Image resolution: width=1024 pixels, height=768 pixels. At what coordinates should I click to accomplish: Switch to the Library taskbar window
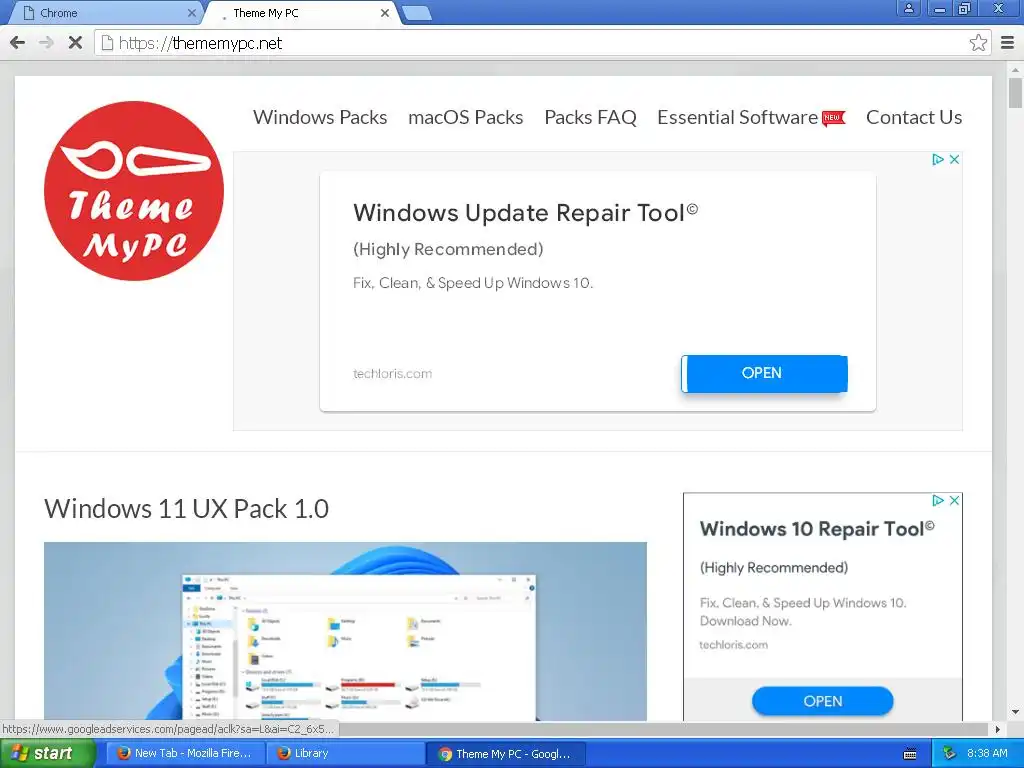[x=346, y=754]
